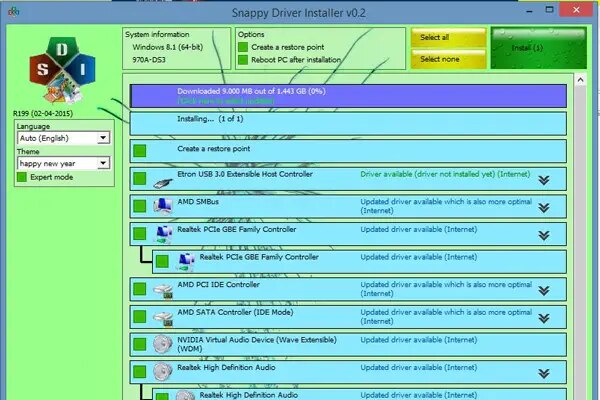Viewport: 600px width, 400px height.
Task: Toggle Create a restore point in Options
Action: point(243,47)
